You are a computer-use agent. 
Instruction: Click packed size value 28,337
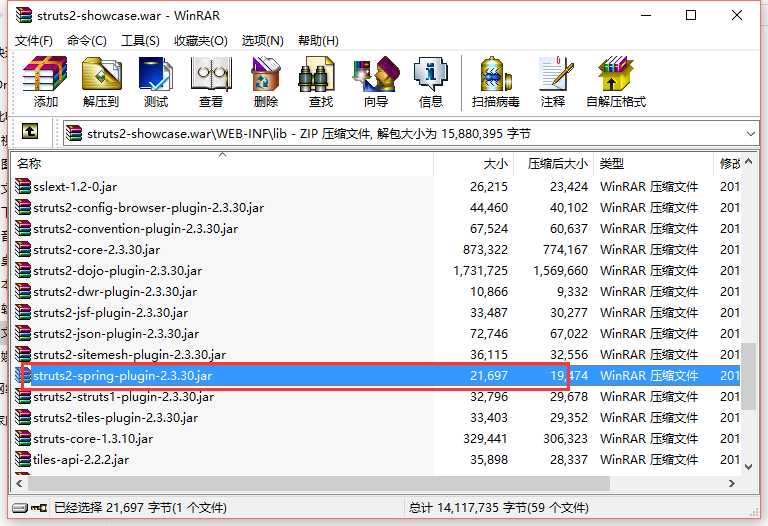coord(569,460)
